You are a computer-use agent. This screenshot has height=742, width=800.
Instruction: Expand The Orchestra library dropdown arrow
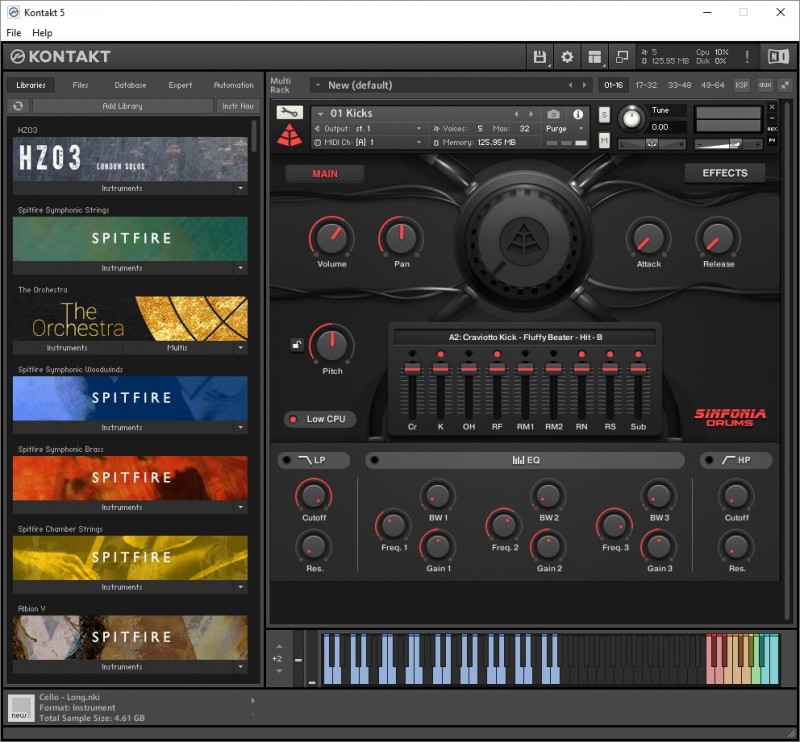pos(240,348)
